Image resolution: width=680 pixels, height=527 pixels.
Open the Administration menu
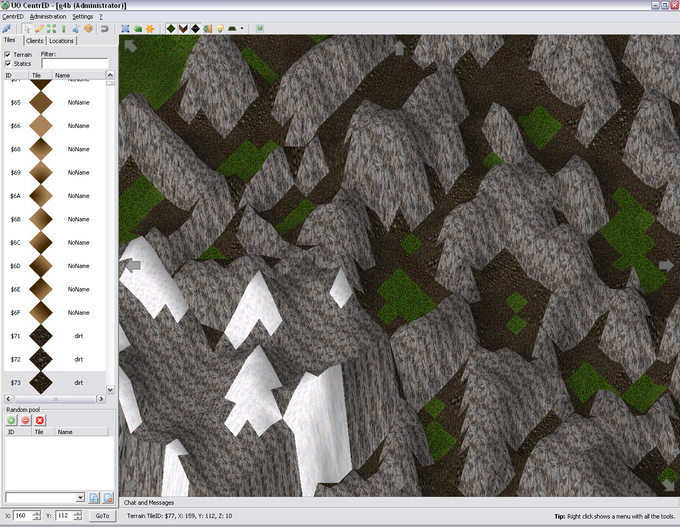point(48,17)
